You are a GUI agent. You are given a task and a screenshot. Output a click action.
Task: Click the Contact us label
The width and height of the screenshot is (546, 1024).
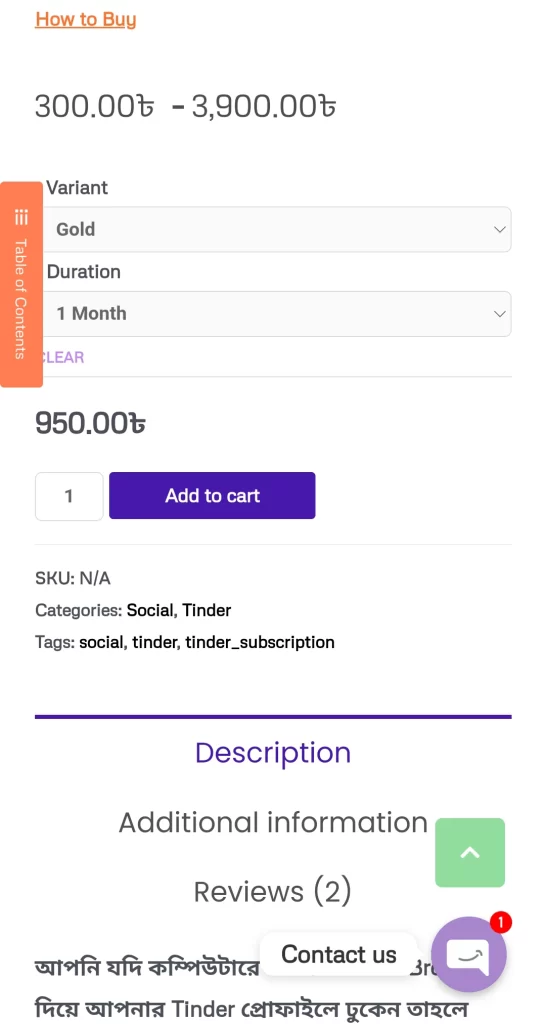(x=339, y=954)
